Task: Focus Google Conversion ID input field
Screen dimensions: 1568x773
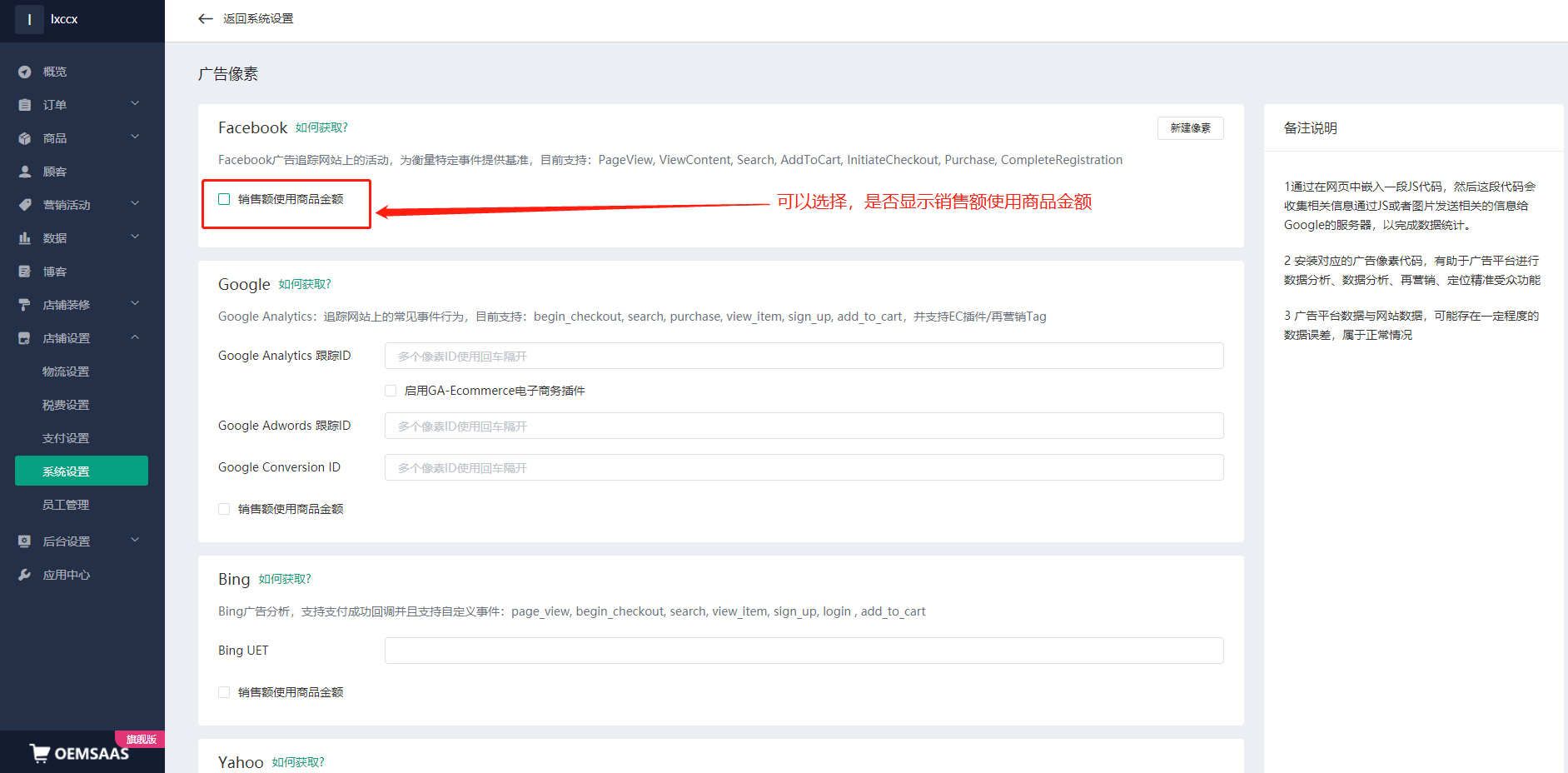Action: pos(804,467)
